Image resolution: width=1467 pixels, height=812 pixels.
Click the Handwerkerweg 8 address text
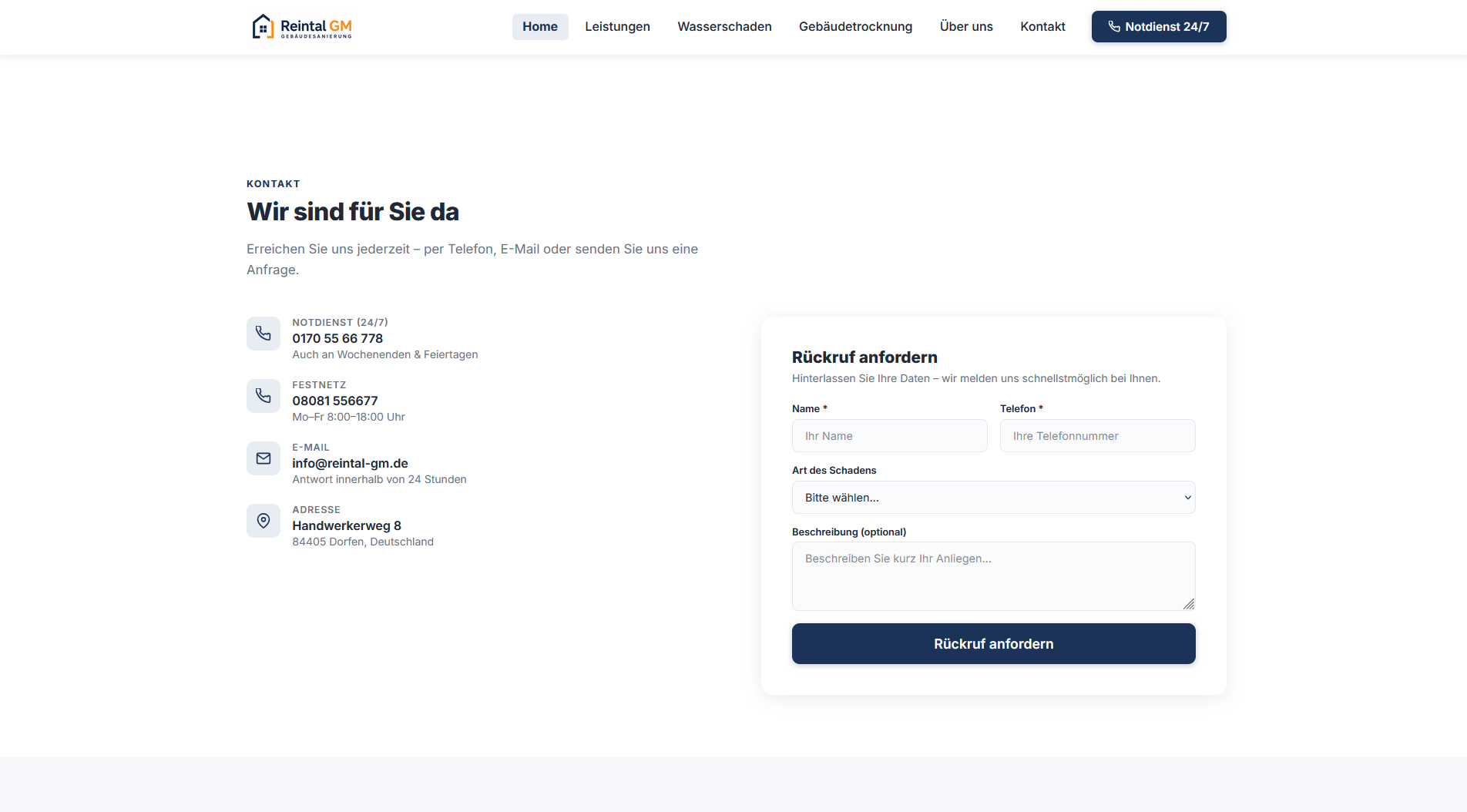[347, 525]
